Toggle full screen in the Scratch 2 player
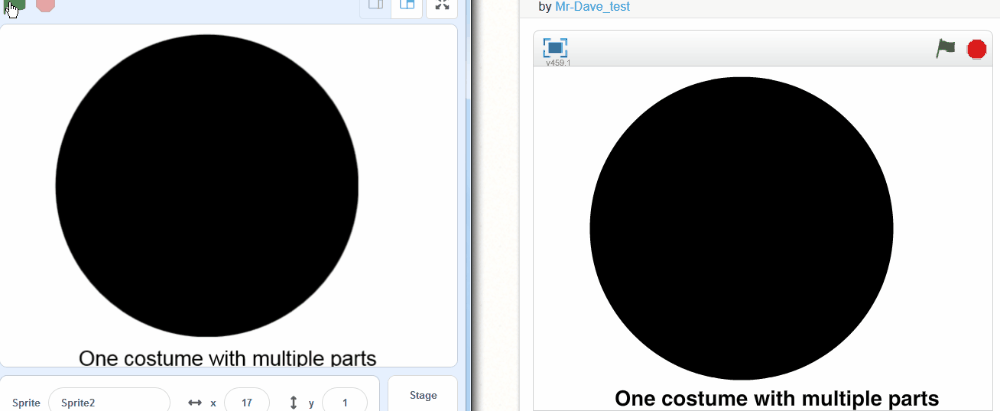The width and height of the screenshot is (1000, 411). [x=555, y=47]
